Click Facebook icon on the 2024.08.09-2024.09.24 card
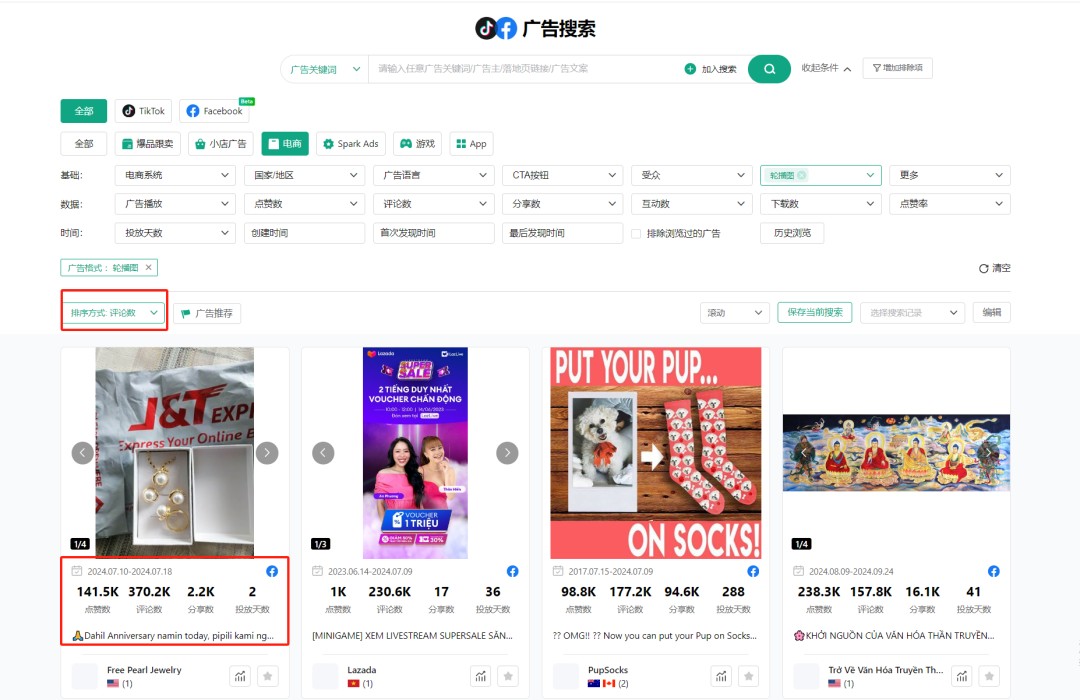This screenshot has width=1080, height=700. coord(993,571)
